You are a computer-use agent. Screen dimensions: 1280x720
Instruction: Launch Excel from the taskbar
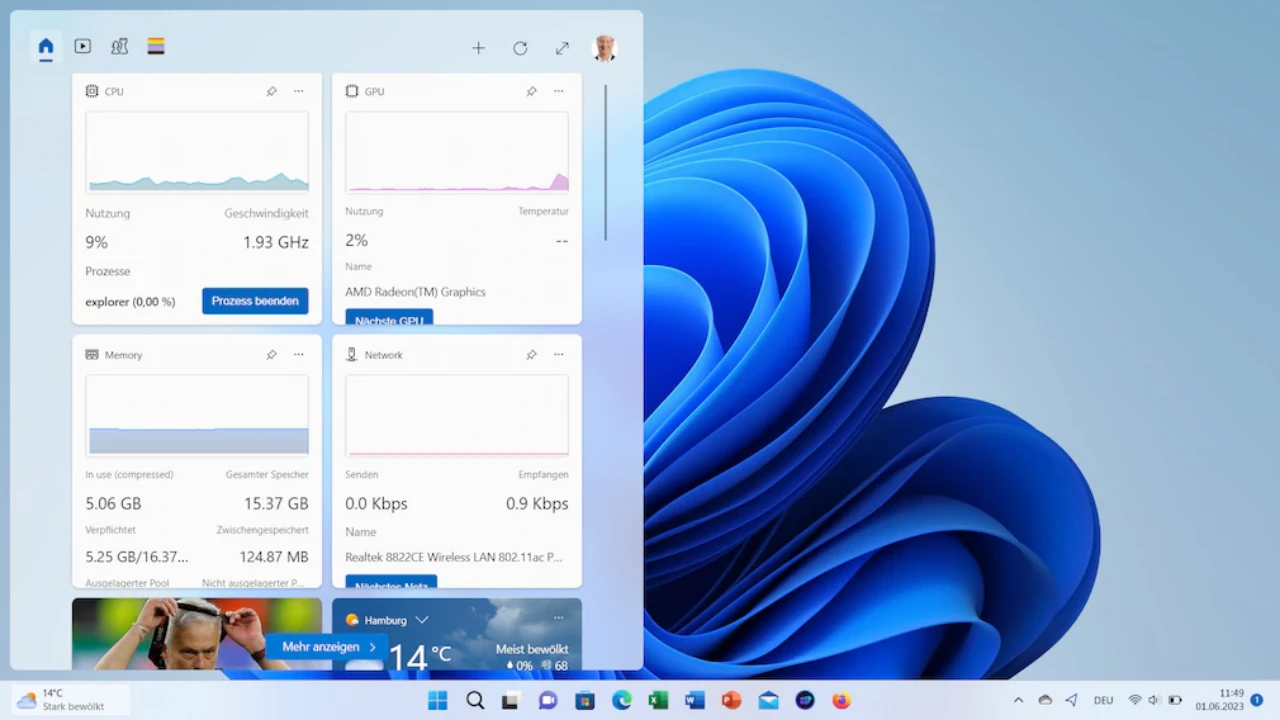click(x=658, y=700)
